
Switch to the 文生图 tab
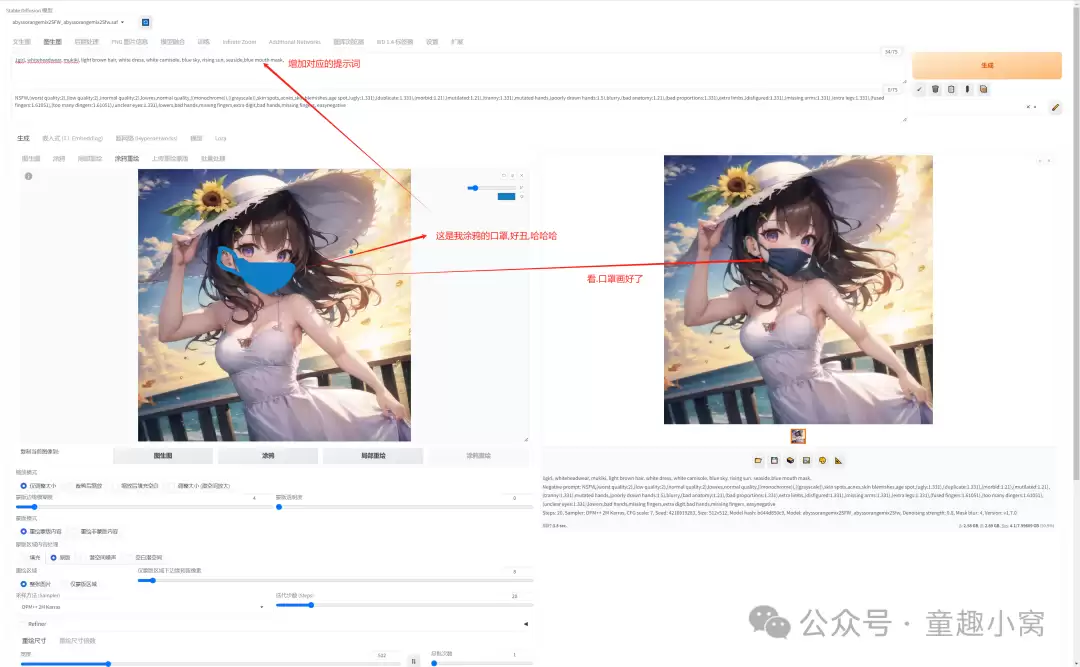coord(21,42)
